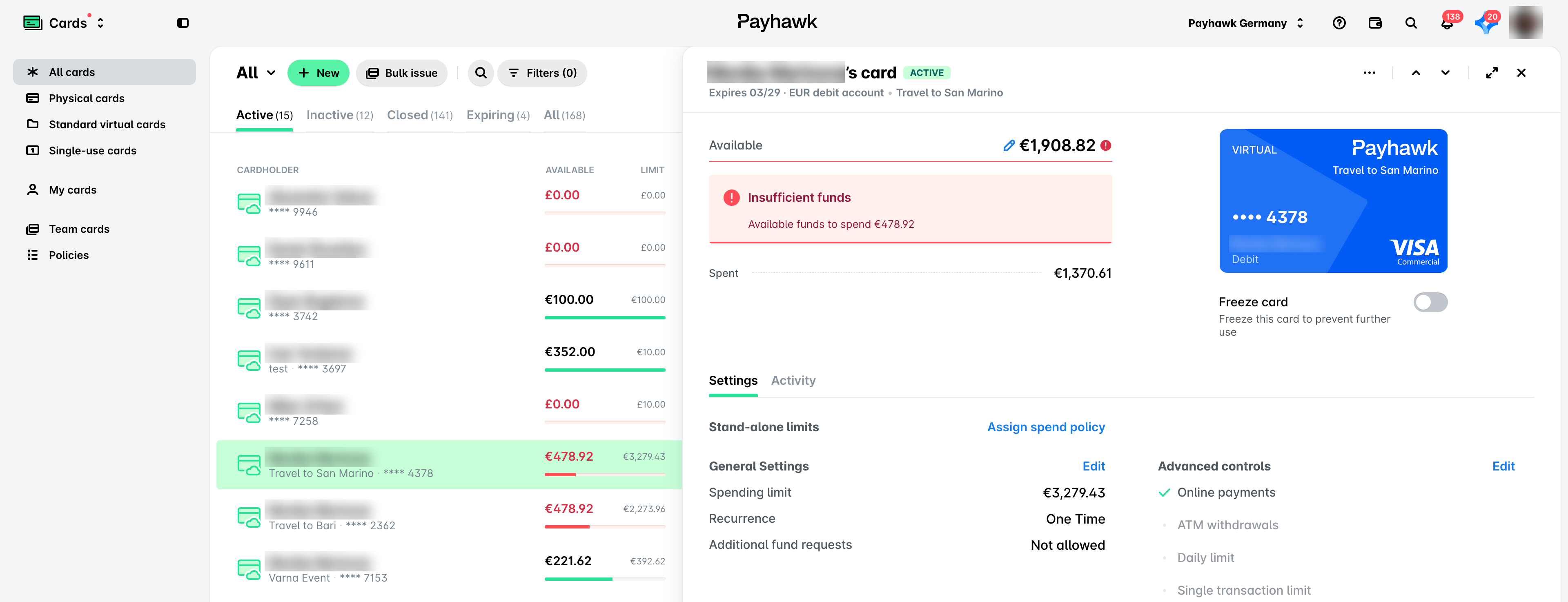Open Standard virtual cards in sidebar
This screenshot has height=602, width=1568.
104,124
